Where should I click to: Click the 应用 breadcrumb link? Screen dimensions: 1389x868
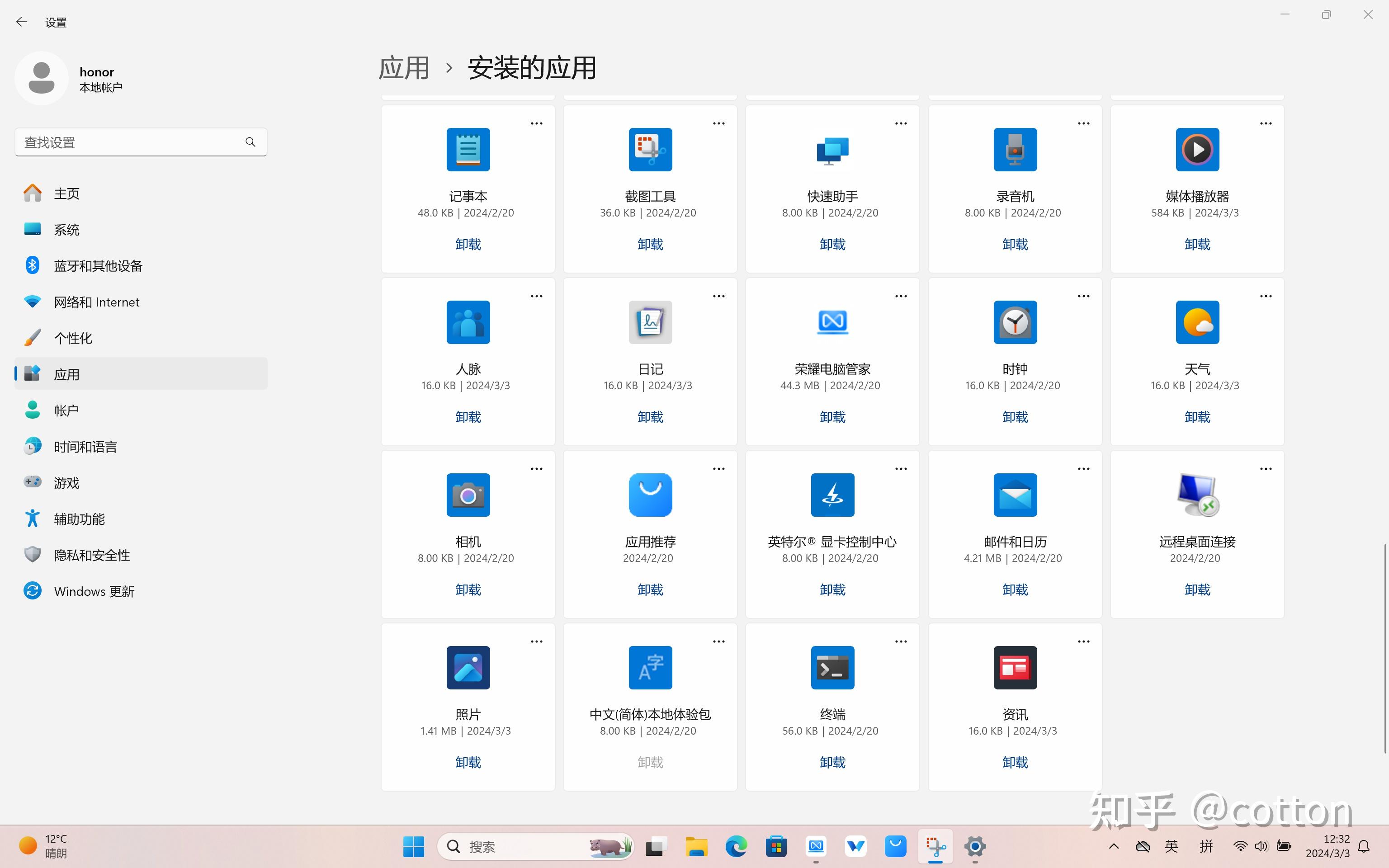pyautogui.click(x=404, y=68)
